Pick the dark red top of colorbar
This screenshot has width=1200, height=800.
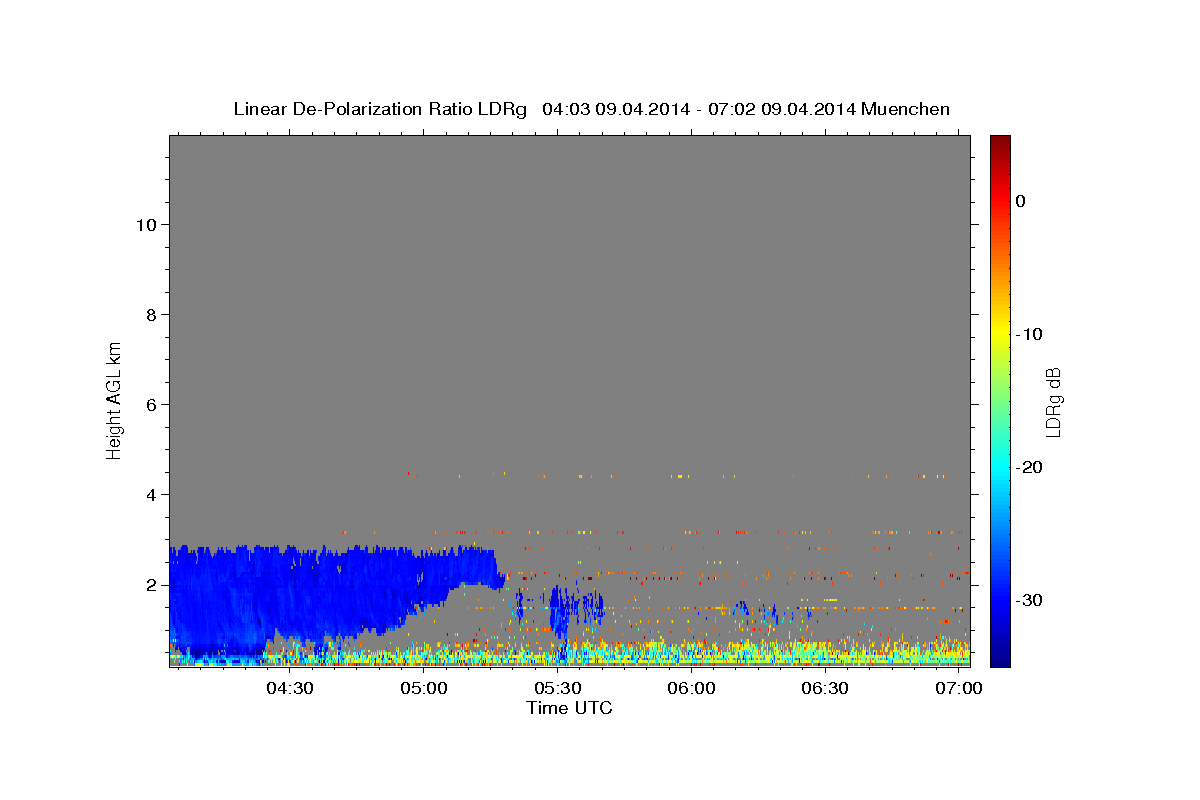pyautogui.click(x=1000, y=142)
